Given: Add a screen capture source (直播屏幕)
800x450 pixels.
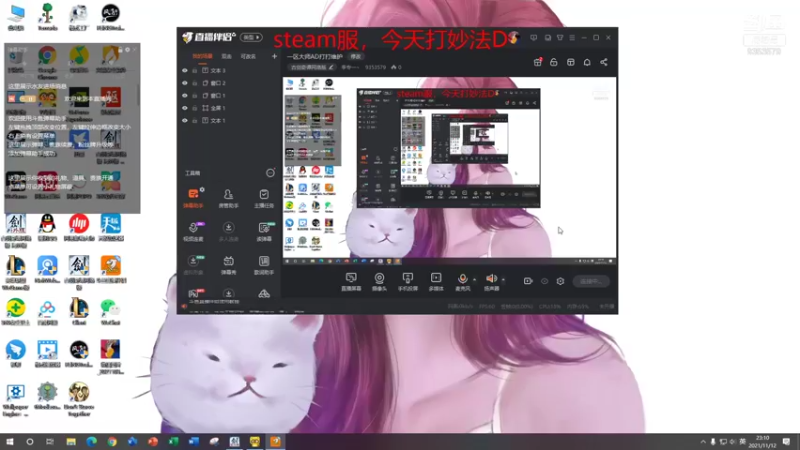Looking at the screenshot, I should coord(351,281).
